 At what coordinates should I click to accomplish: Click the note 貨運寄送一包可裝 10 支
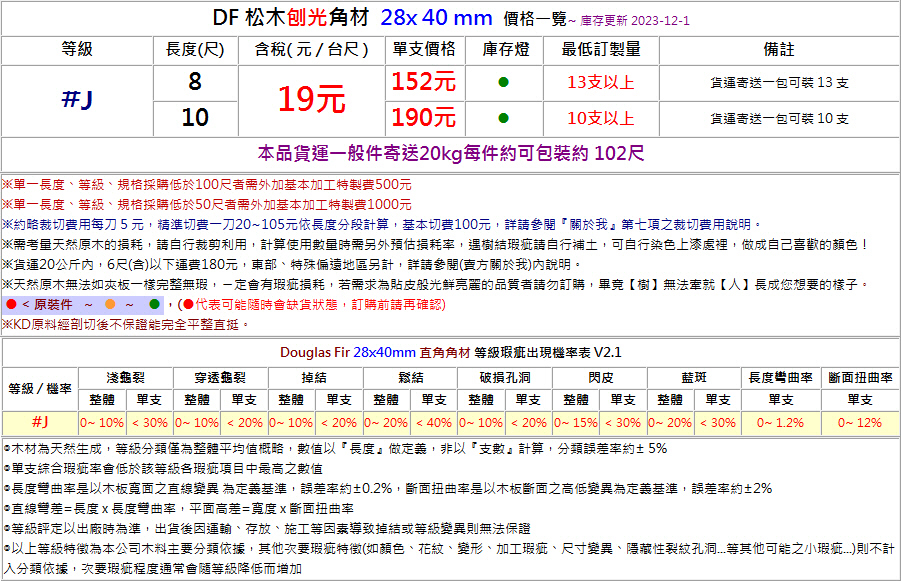tap(779, 119)
